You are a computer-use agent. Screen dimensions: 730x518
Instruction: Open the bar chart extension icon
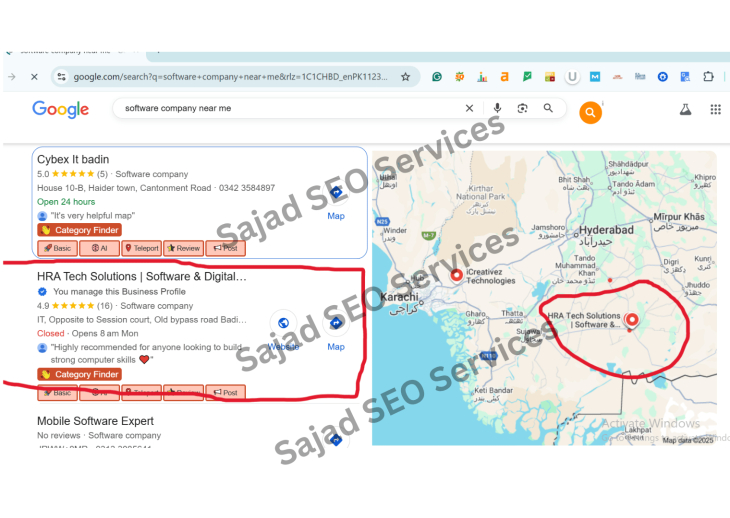pyautogui.click(x=482, y=77)
